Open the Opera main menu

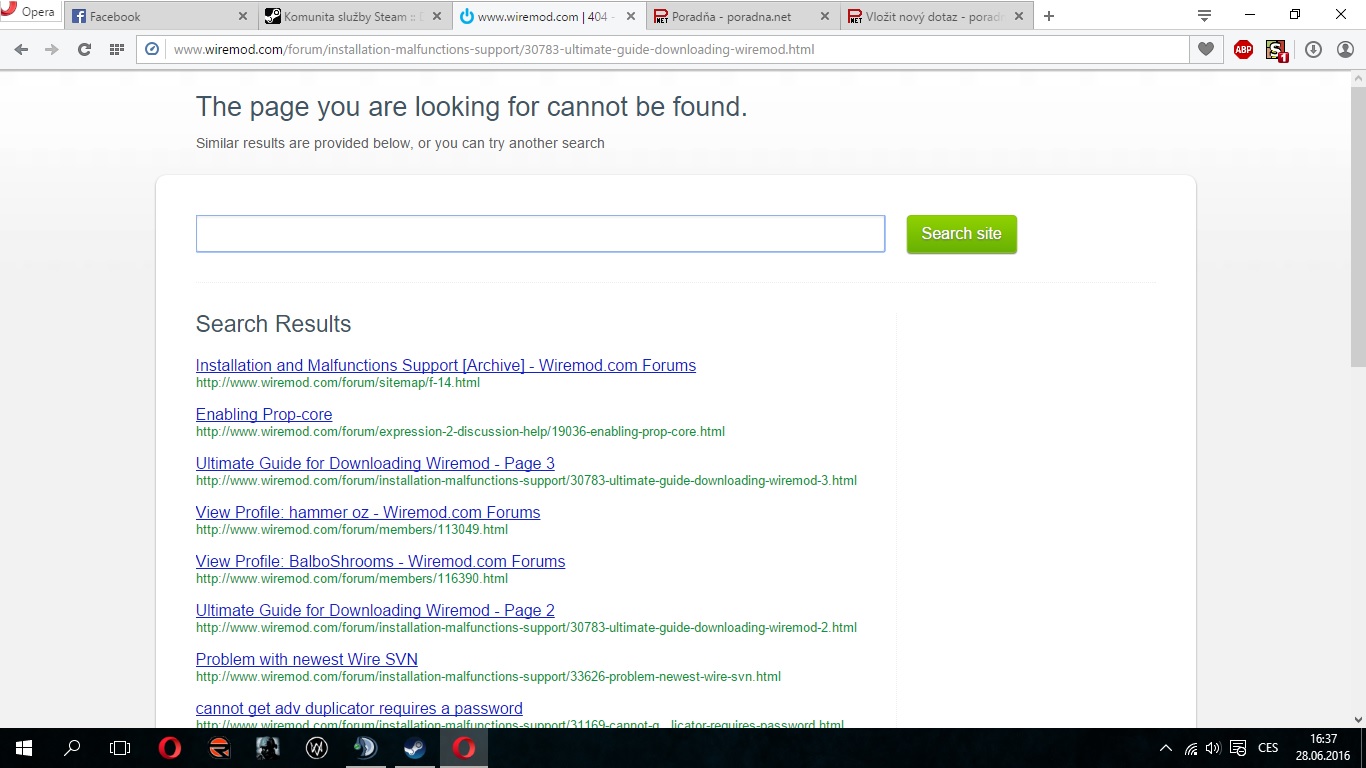tap(29, 13)
